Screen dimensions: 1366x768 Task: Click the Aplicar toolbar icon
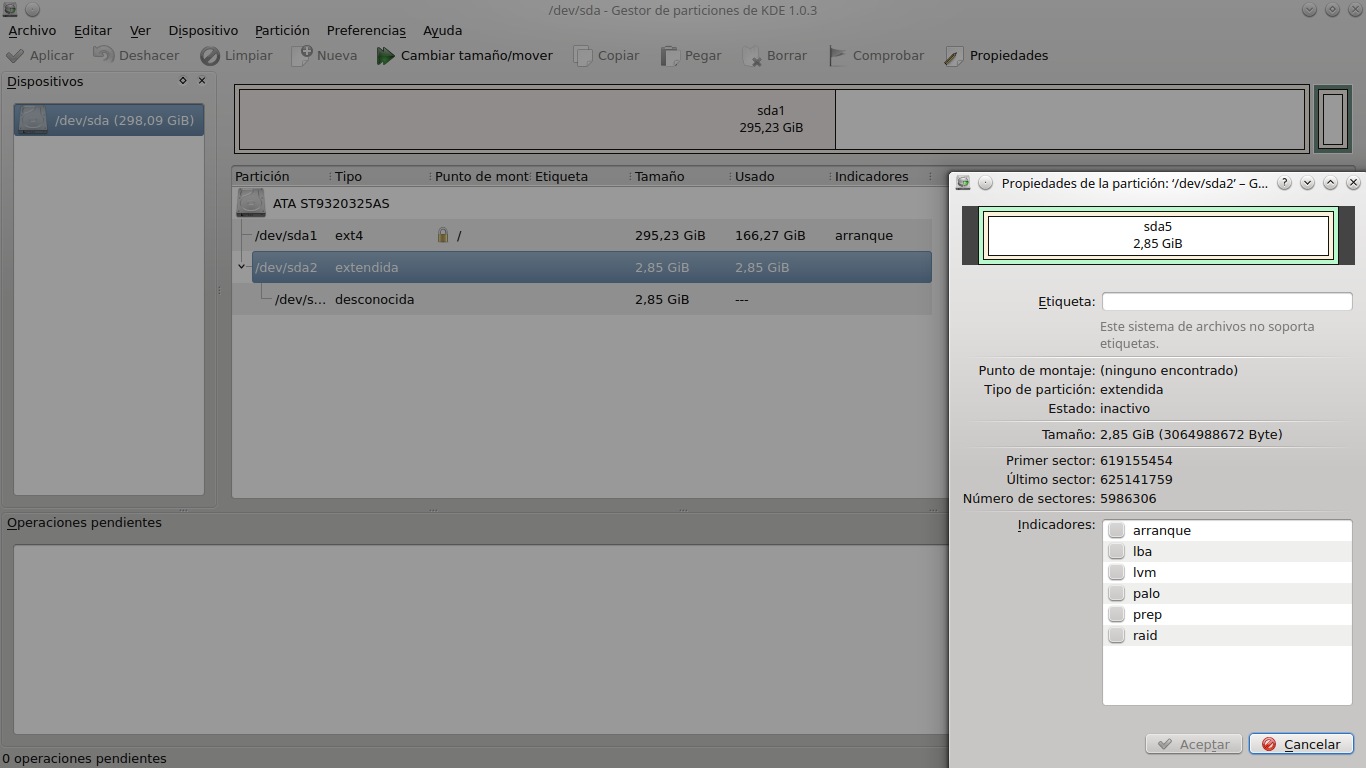[x=15, y=56]
